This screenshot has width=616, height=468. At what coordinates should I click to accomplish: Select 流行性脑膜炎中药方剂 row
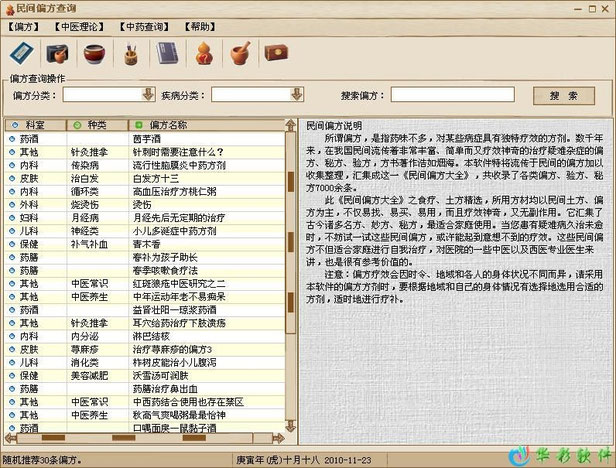pyautogui.click(x=145, y=165)
